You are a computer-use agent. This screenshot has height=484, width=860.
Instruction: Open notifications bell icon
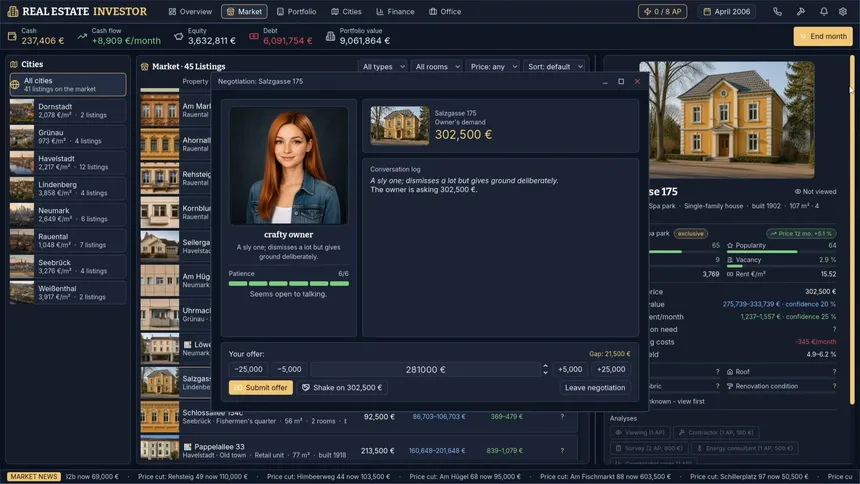[x=824, y=12]
